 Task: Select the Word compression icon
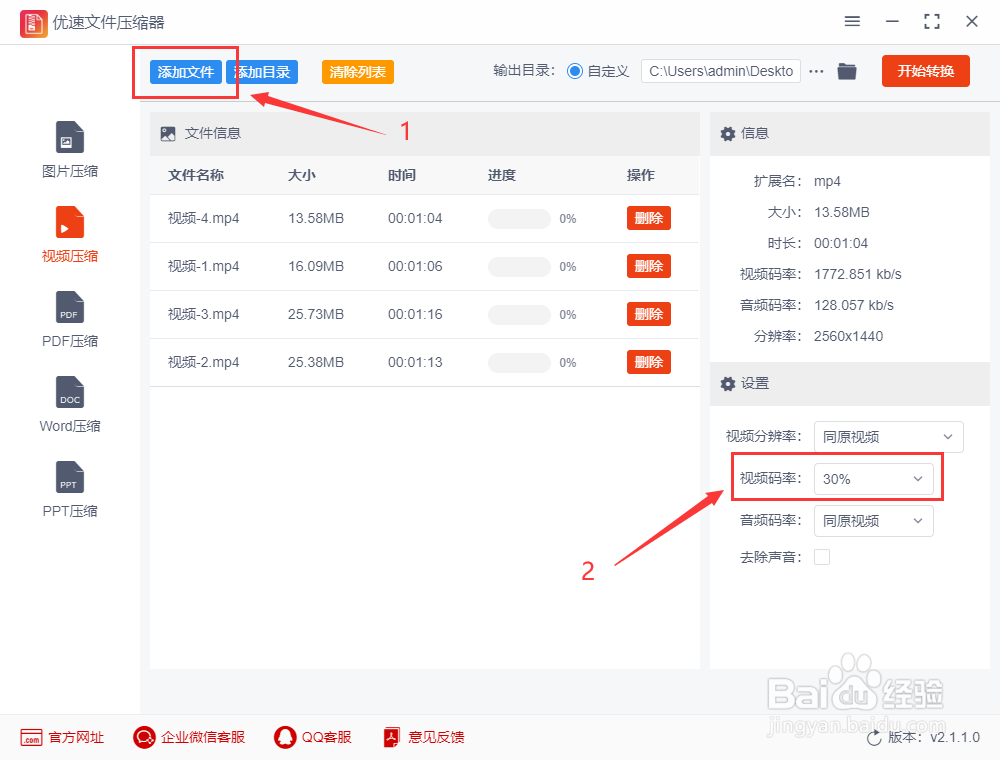click(70, 391)
